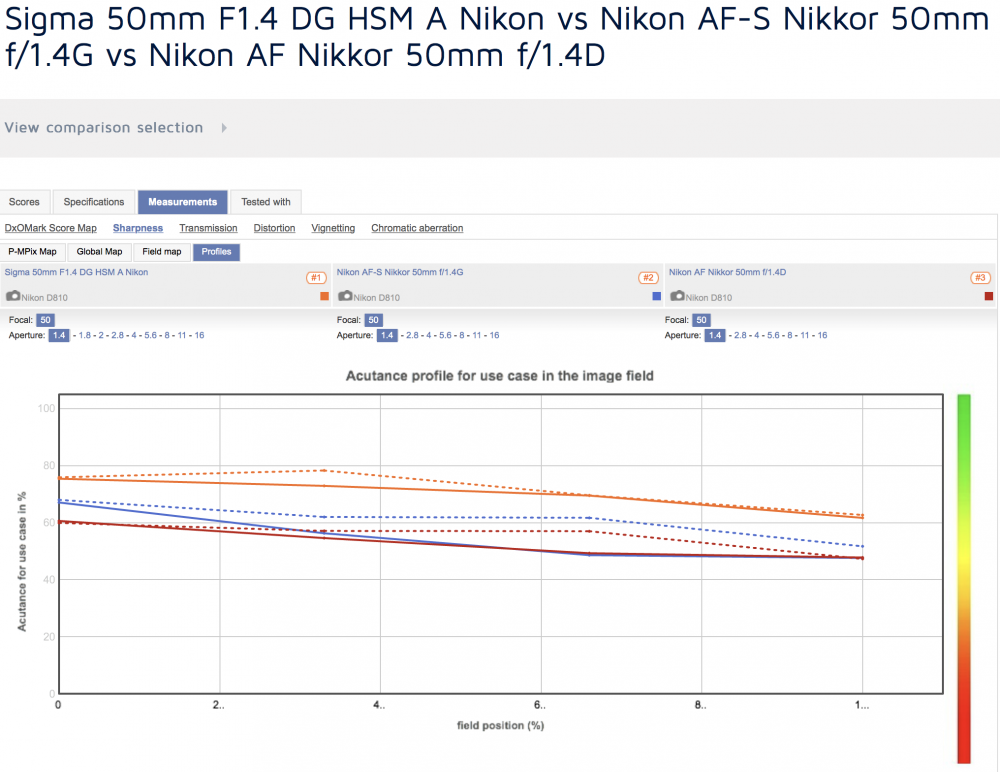
Task: Select the highlighted 1.4 aperture for Sigma
Action: click(x=59, y=335)
